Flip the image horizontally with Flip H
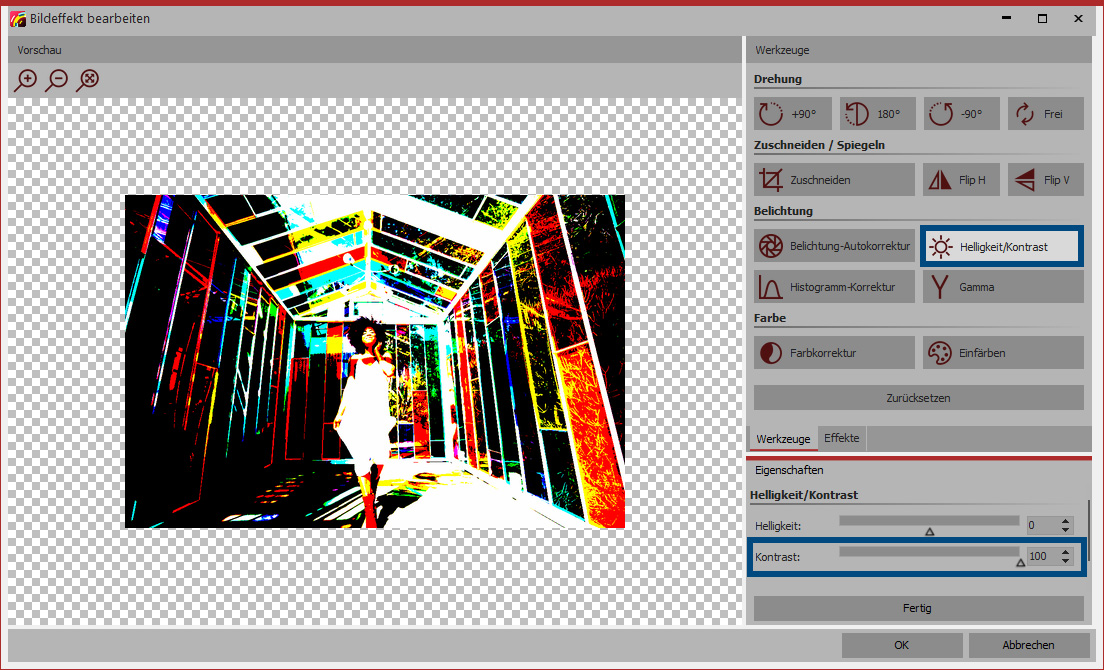The height and width of the screenshot is (670, 1104). click(x=960, y=180)
